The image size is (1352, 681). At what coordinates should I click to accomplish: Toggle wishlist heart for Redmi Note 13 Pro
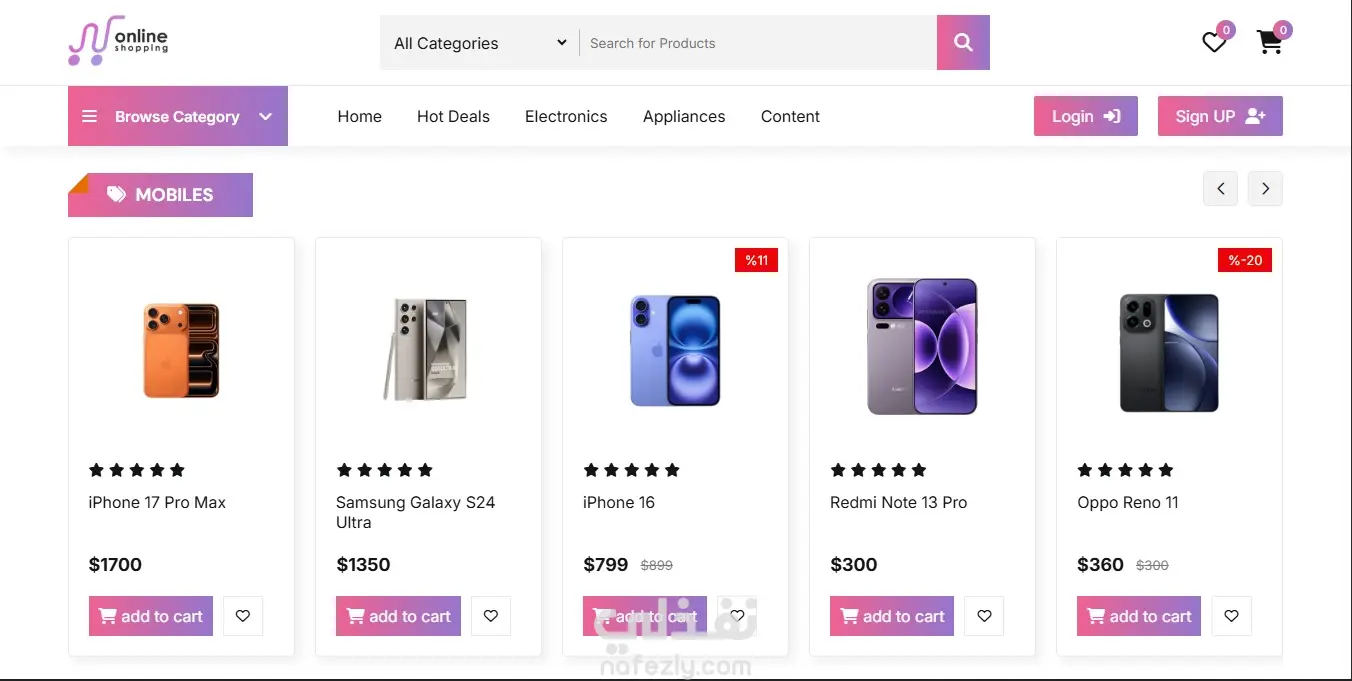[x=984, y=616]
